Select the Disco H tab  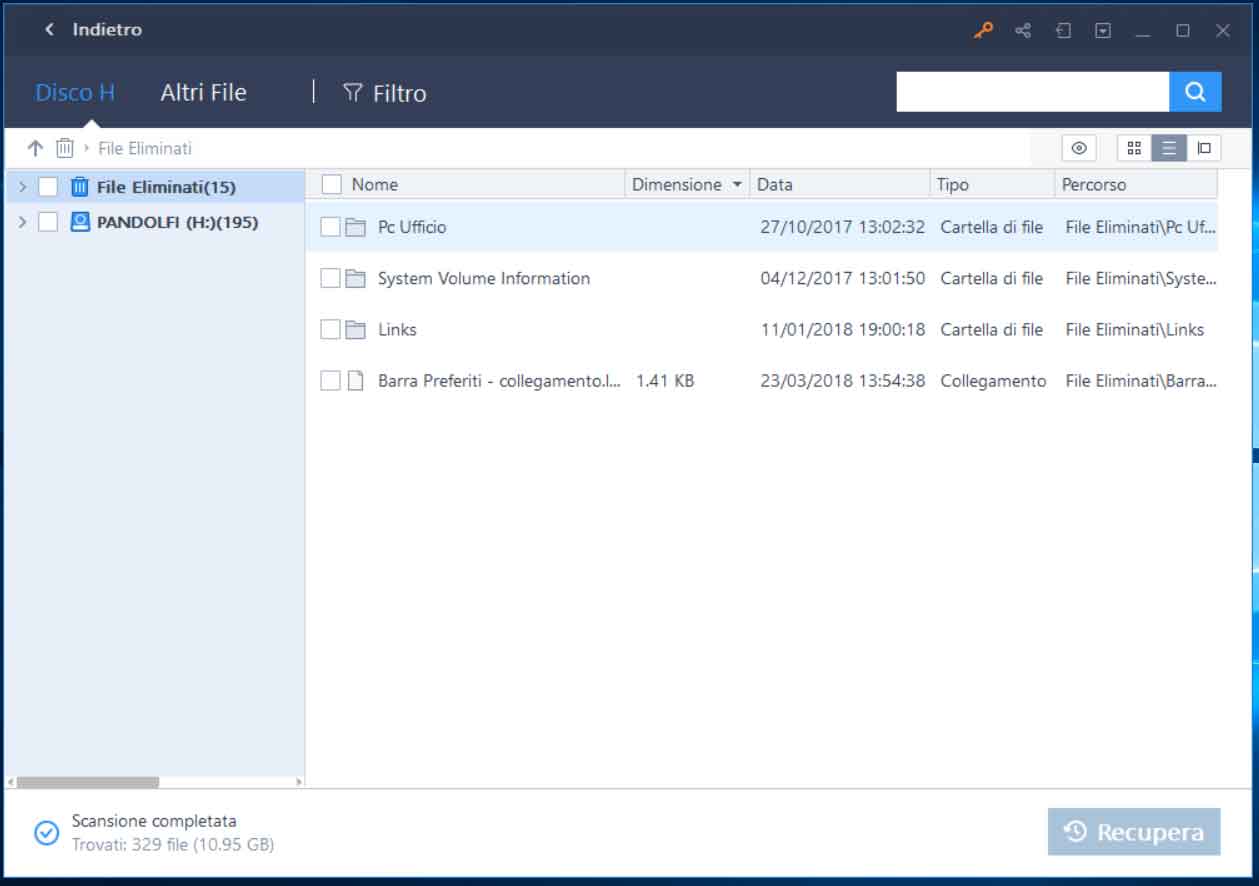coord(75,92)
